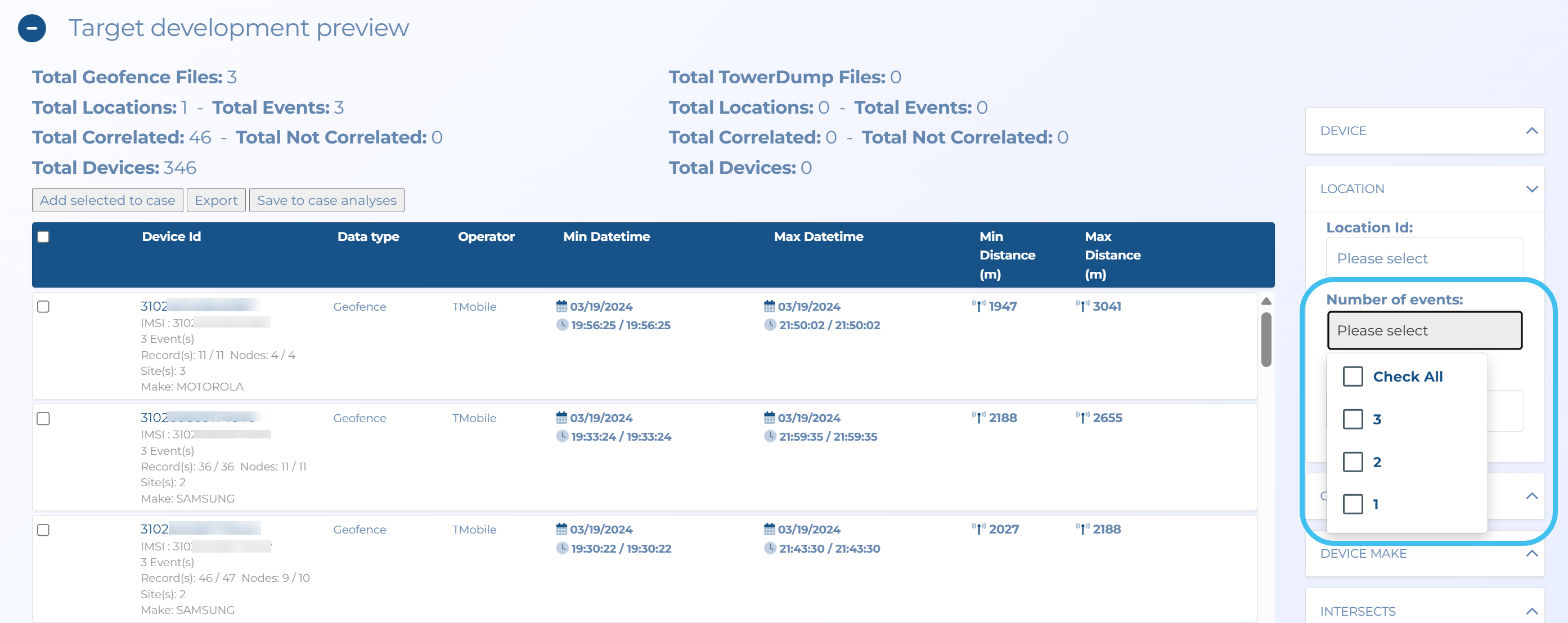Click antenna icon beside distance 1947
This screenshot has height=623, width=1568.
click(978, 306)
